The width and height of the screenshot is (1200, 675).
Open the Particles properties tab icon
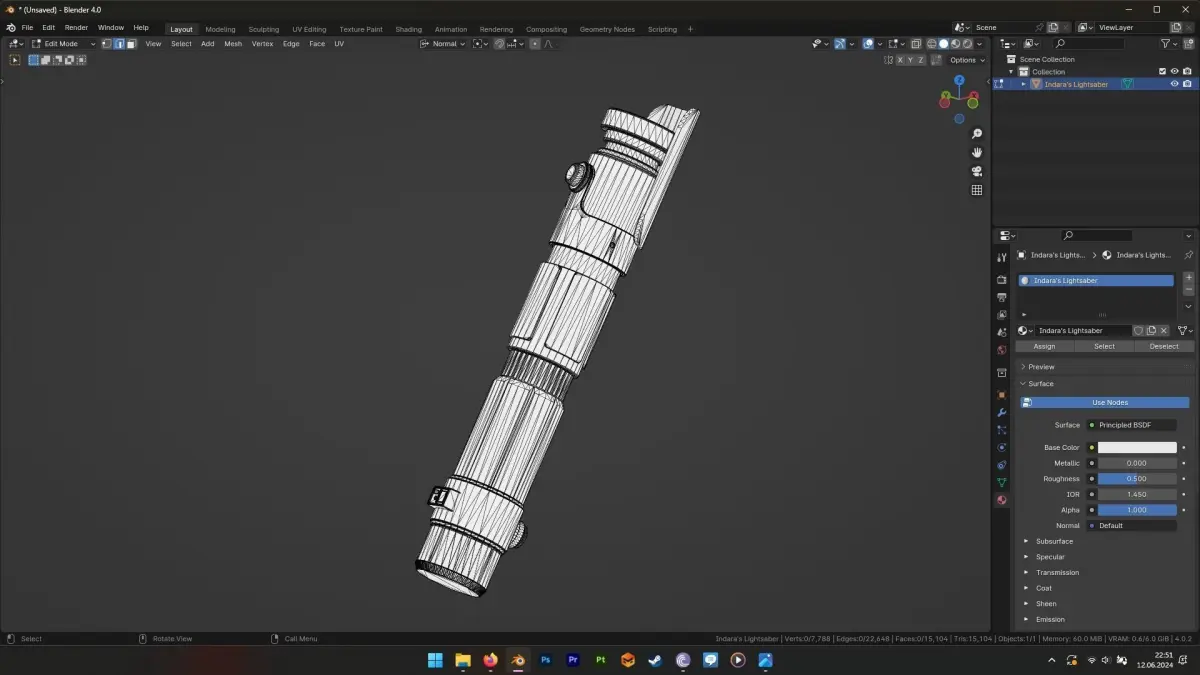[x=1001, y=430]
